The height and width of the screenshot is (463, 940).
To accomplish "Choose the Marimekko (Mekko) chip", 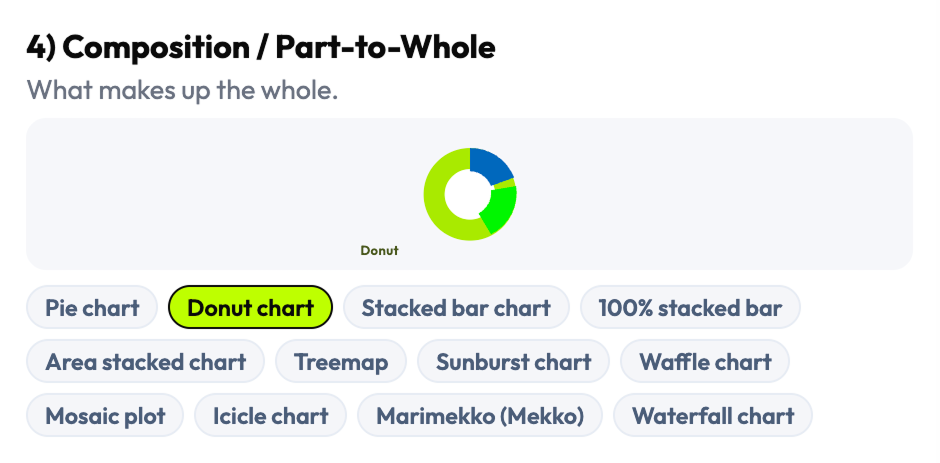I will coord(480,415).
